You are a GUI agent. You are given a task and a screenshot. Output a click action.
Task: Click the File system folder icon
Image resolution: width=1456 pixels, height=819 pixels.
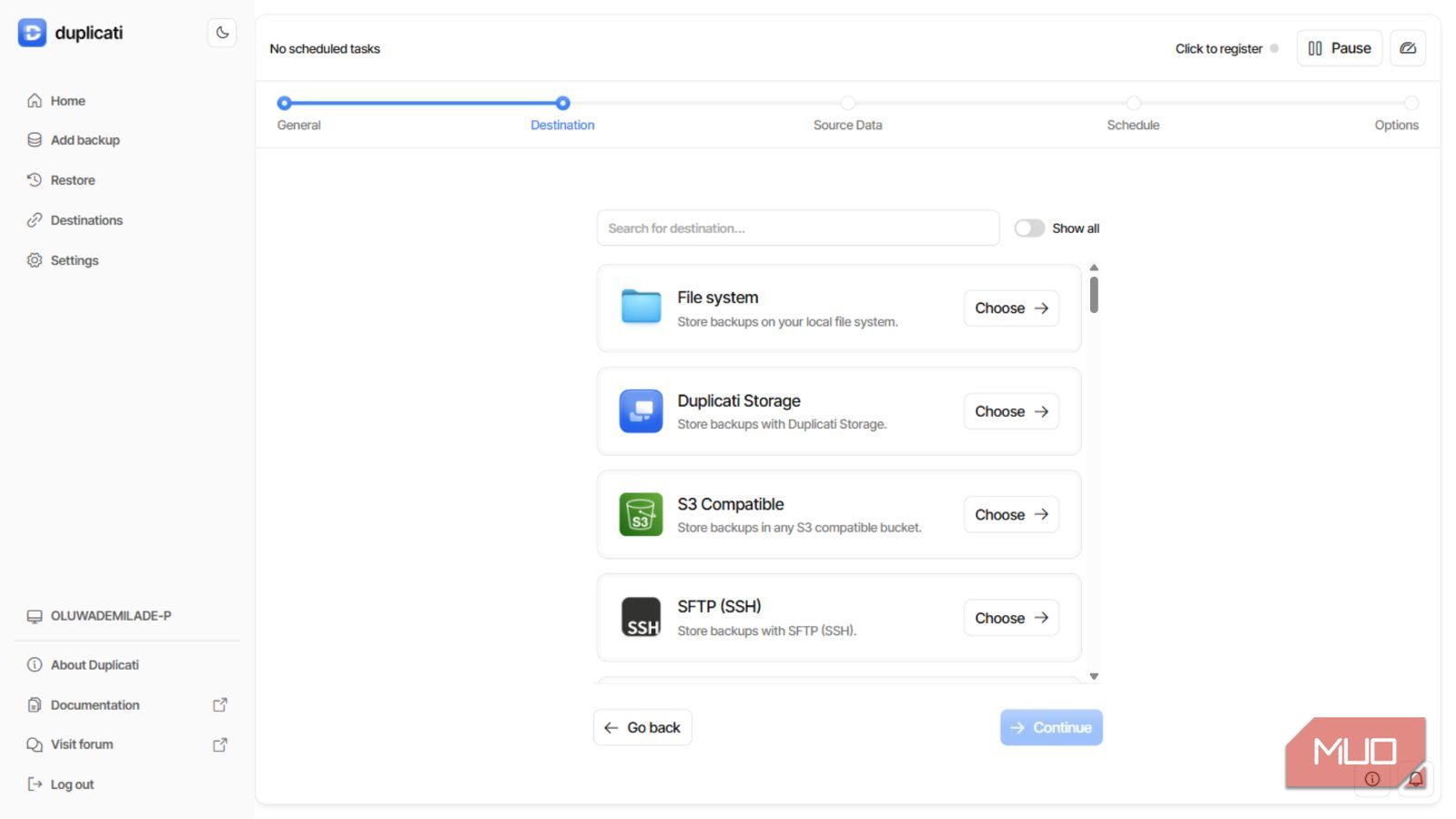tap(641, 308)
